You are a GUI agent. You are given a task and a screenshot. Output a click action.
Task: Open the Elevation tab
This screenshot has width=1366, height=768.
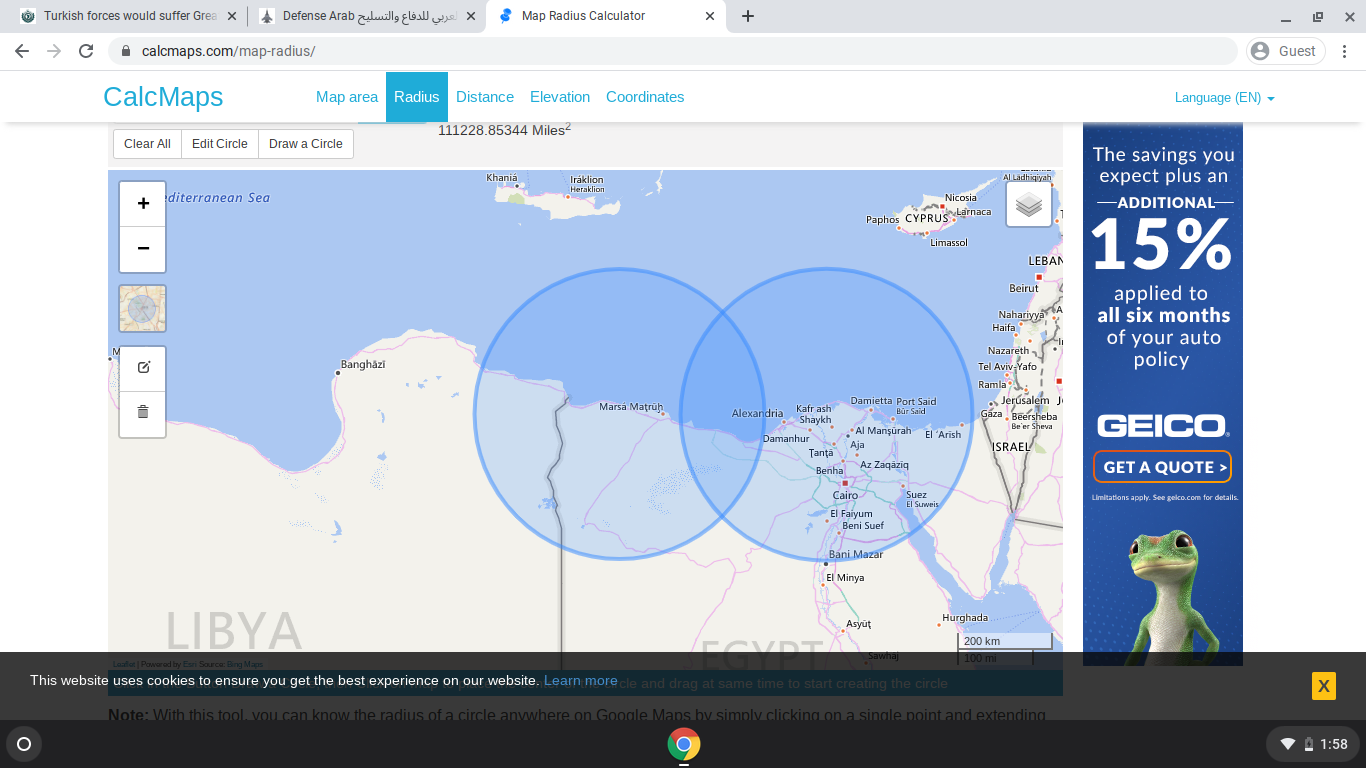[x=560, y=97]
